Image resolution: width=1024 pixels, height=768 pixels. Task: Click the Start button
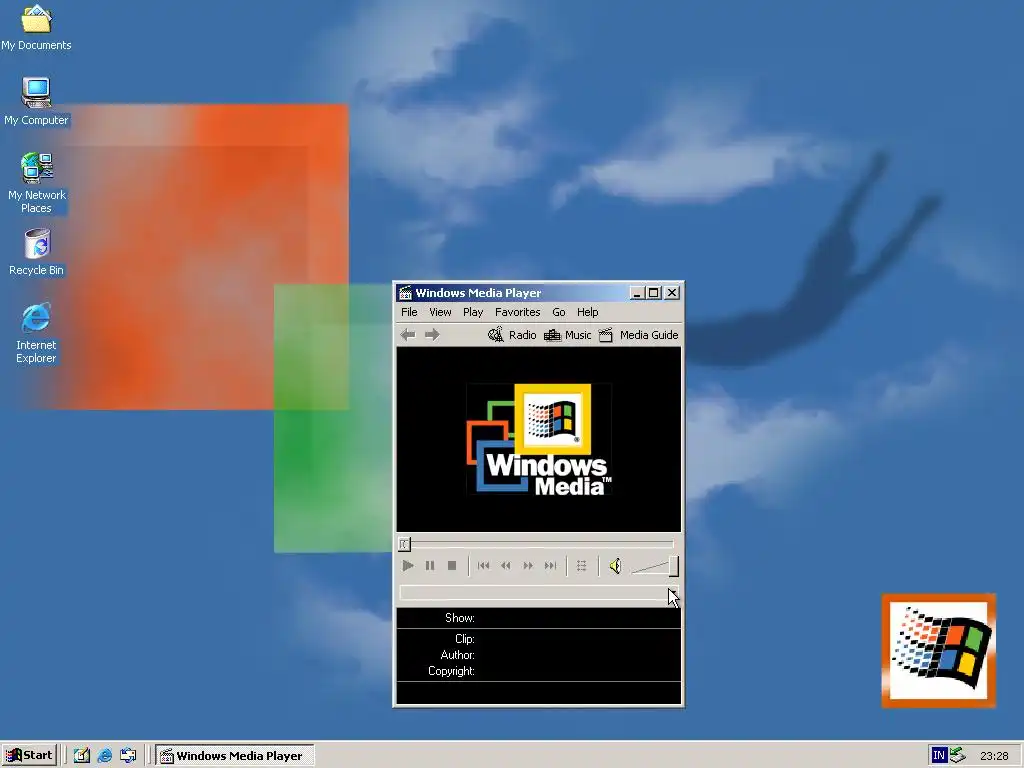(29, 756)
